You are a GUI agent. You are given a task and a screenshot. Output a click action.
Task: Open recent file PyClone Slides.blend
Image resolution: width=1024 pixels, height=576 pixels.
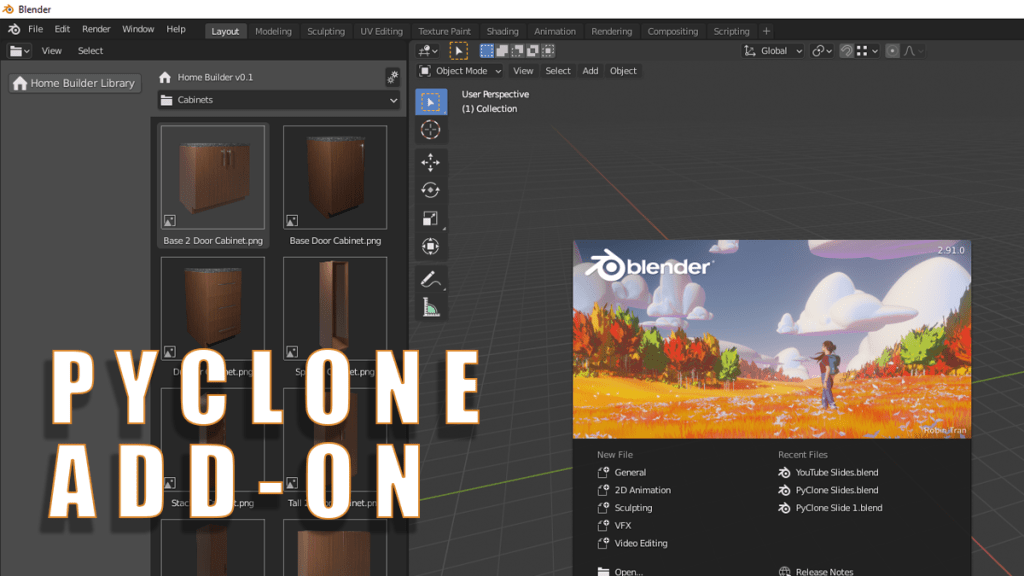tap(836, 490)
